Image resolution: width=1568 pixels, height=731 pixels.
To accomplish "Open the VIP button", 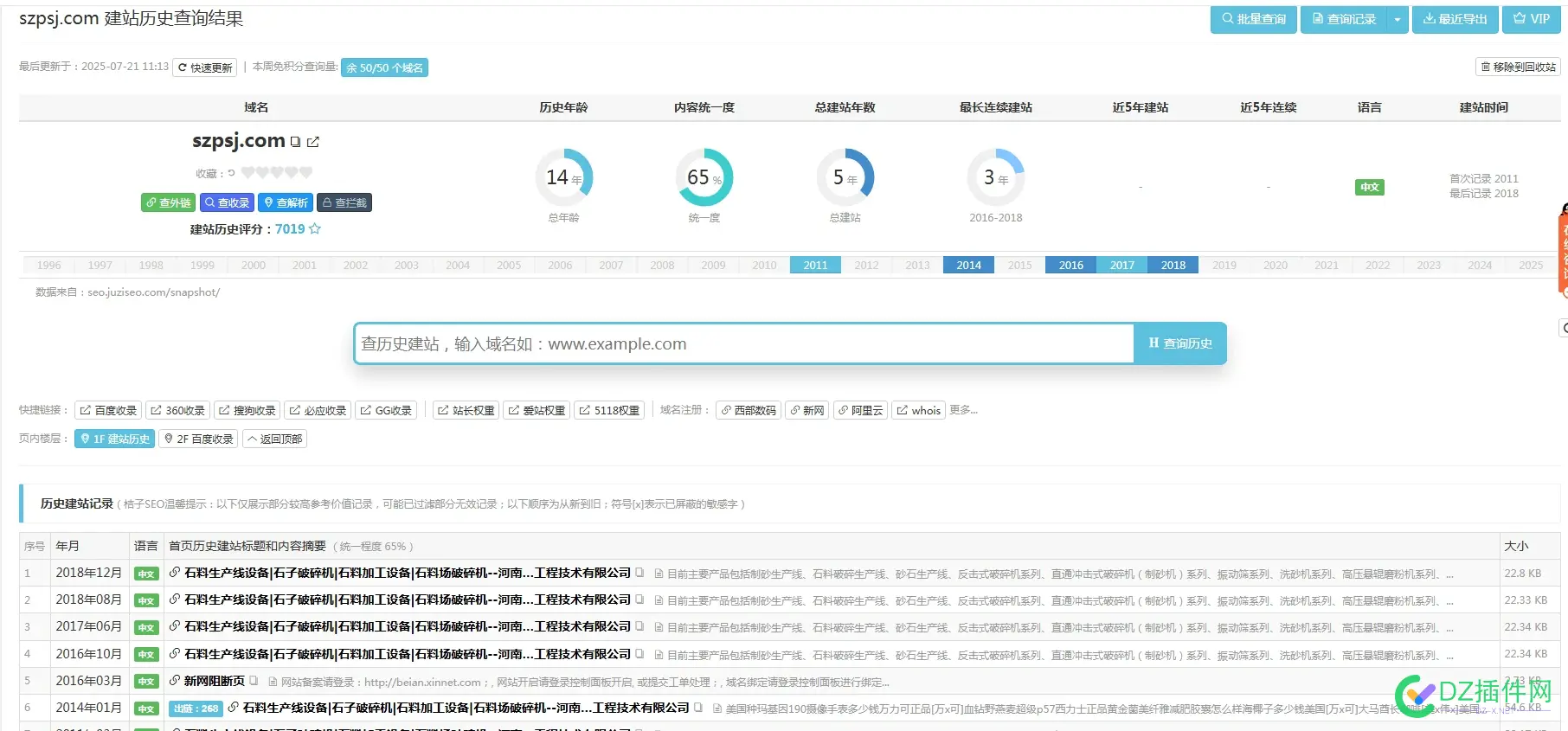I will pyautogui.click(x=1531, y=19).
